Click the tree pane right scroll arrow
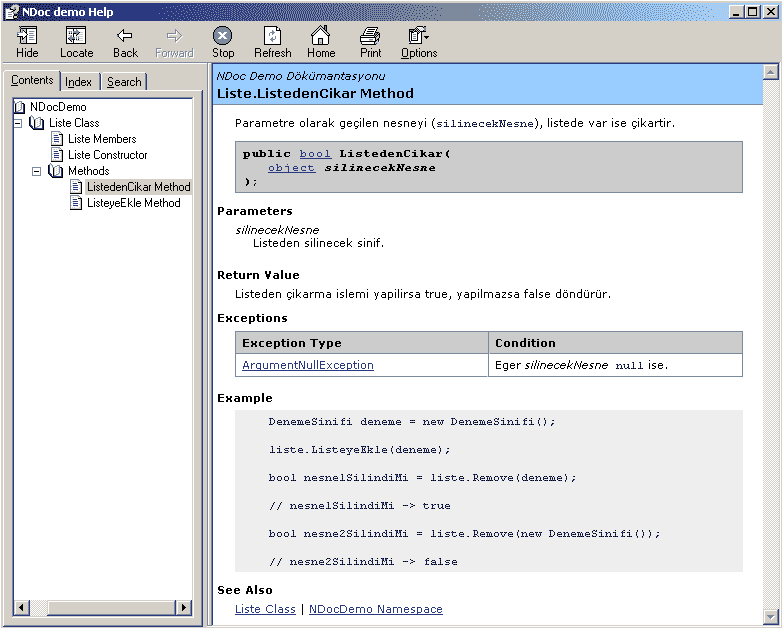Viewport: 782px width, 628px height. 184,607
